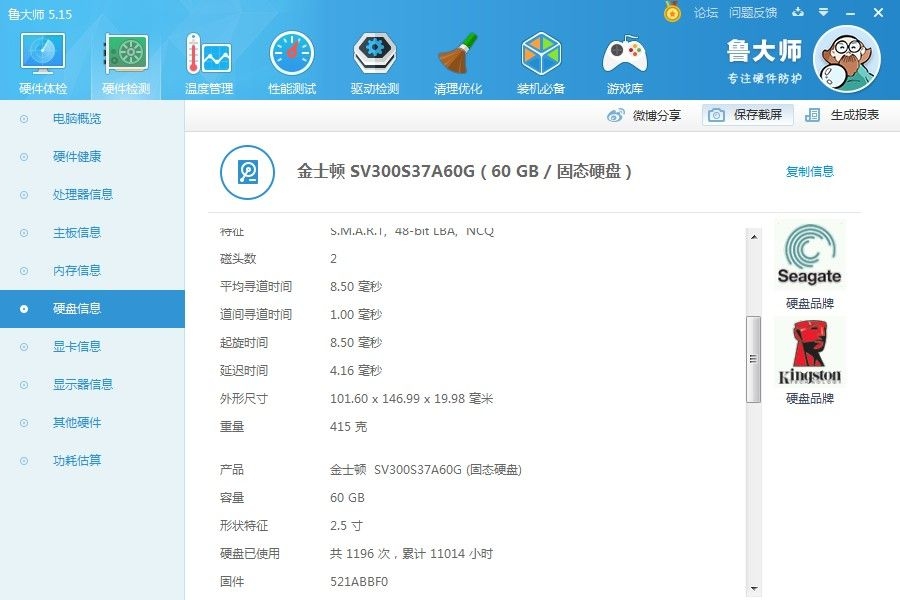Click the 复制信息 copy info link

tap(809, 171)
